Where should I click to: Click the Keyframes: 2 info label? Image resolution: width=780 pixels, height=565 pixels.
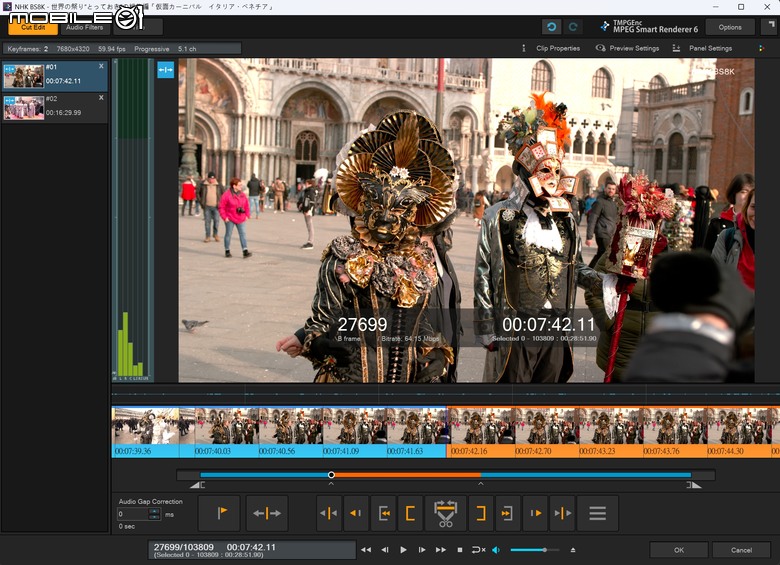27,49
